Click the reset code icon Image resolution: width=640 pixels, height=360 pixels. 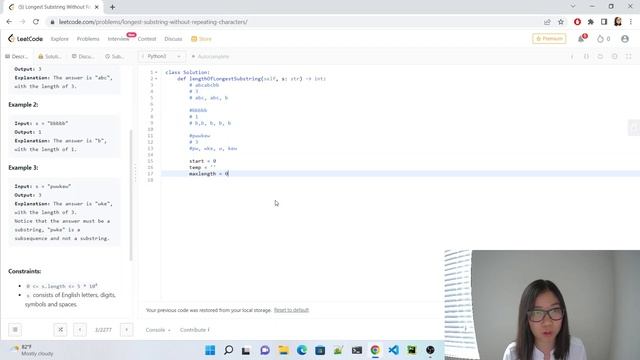click(600, 56)
